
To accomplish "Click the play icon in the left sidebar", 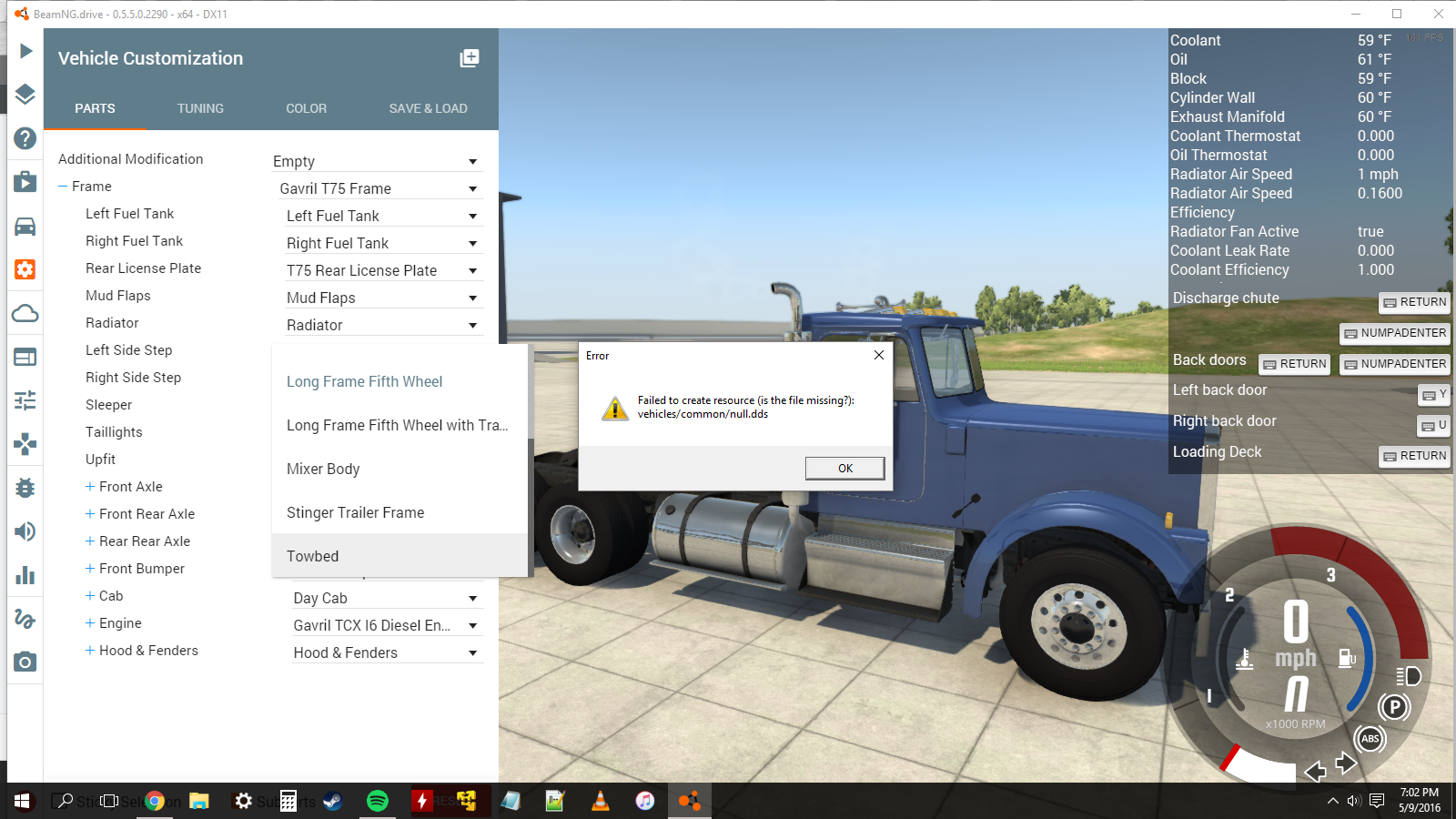I will click(x=25, y=51).
